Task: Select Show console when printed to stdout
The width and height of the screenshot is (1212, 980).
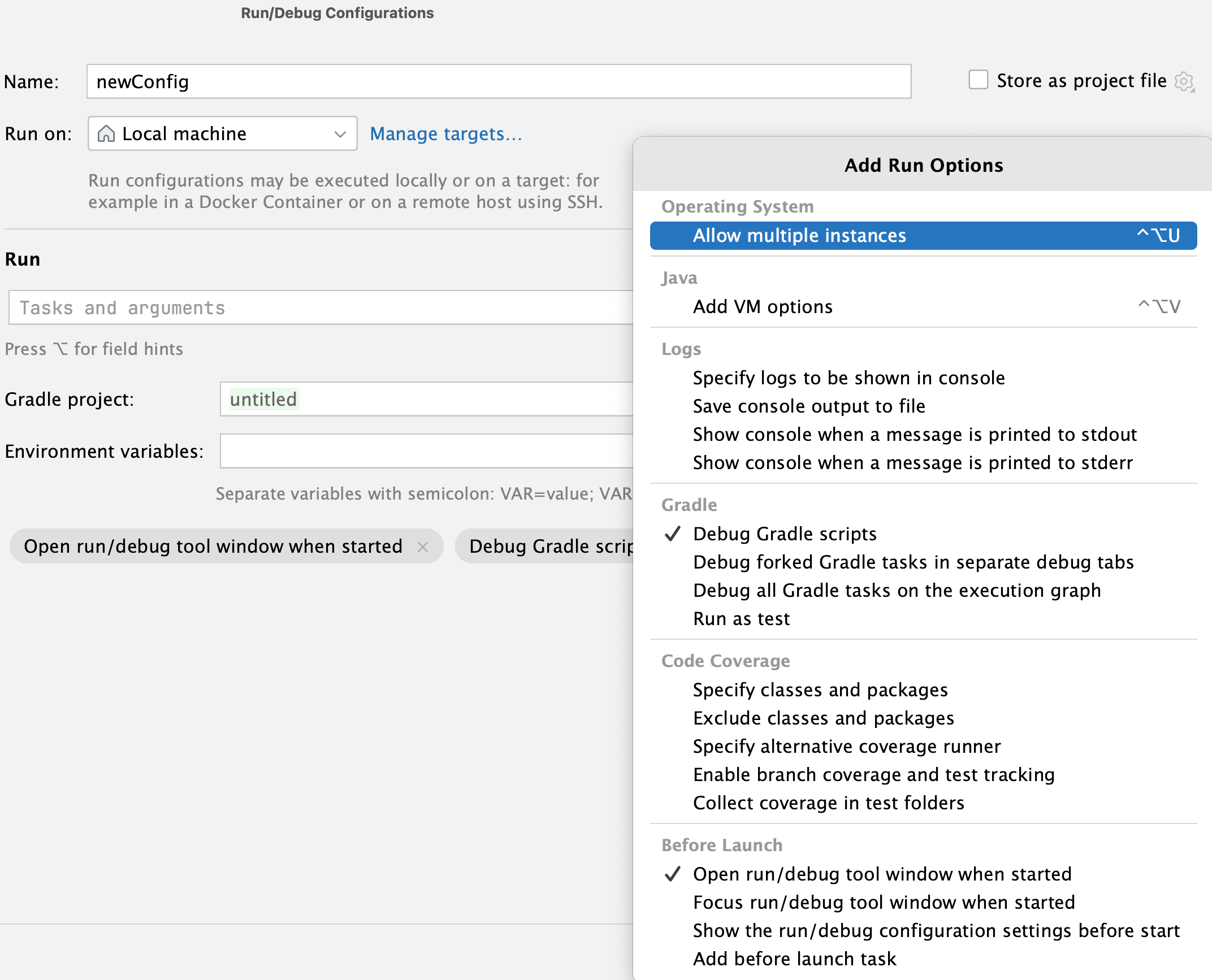Action: tap(923, 434)
